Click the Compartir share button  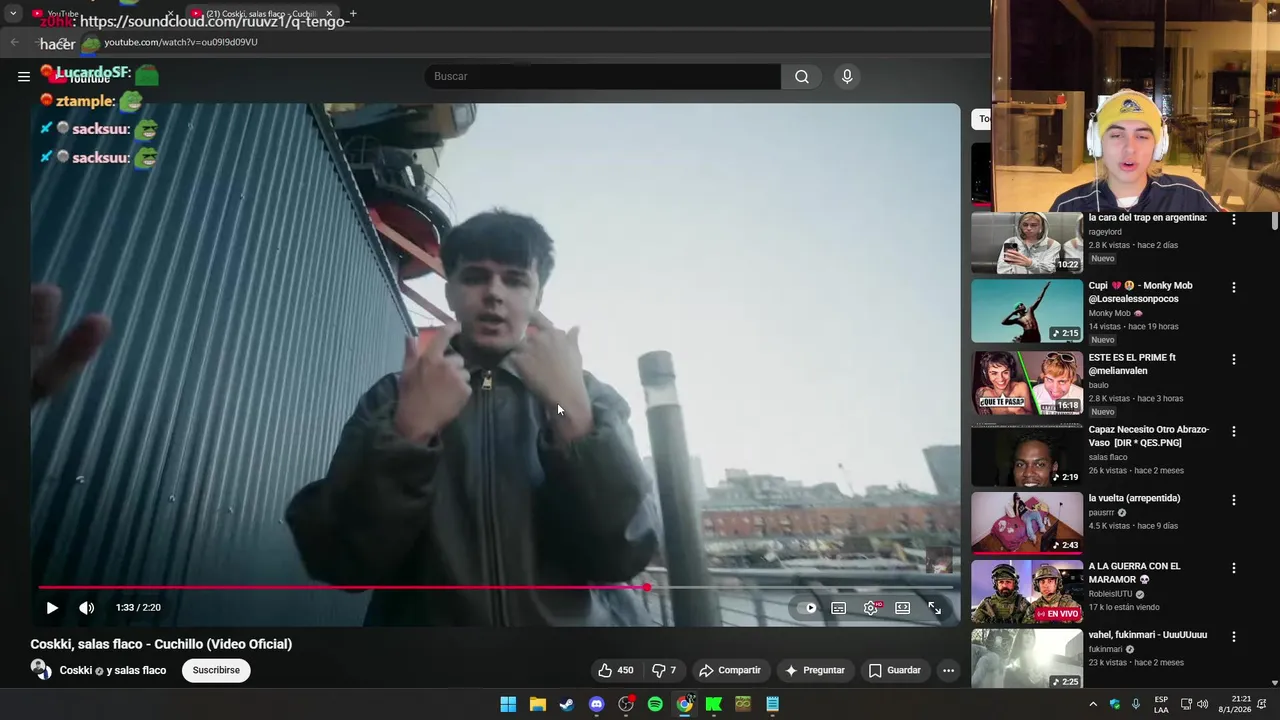(x=730, y=670)
